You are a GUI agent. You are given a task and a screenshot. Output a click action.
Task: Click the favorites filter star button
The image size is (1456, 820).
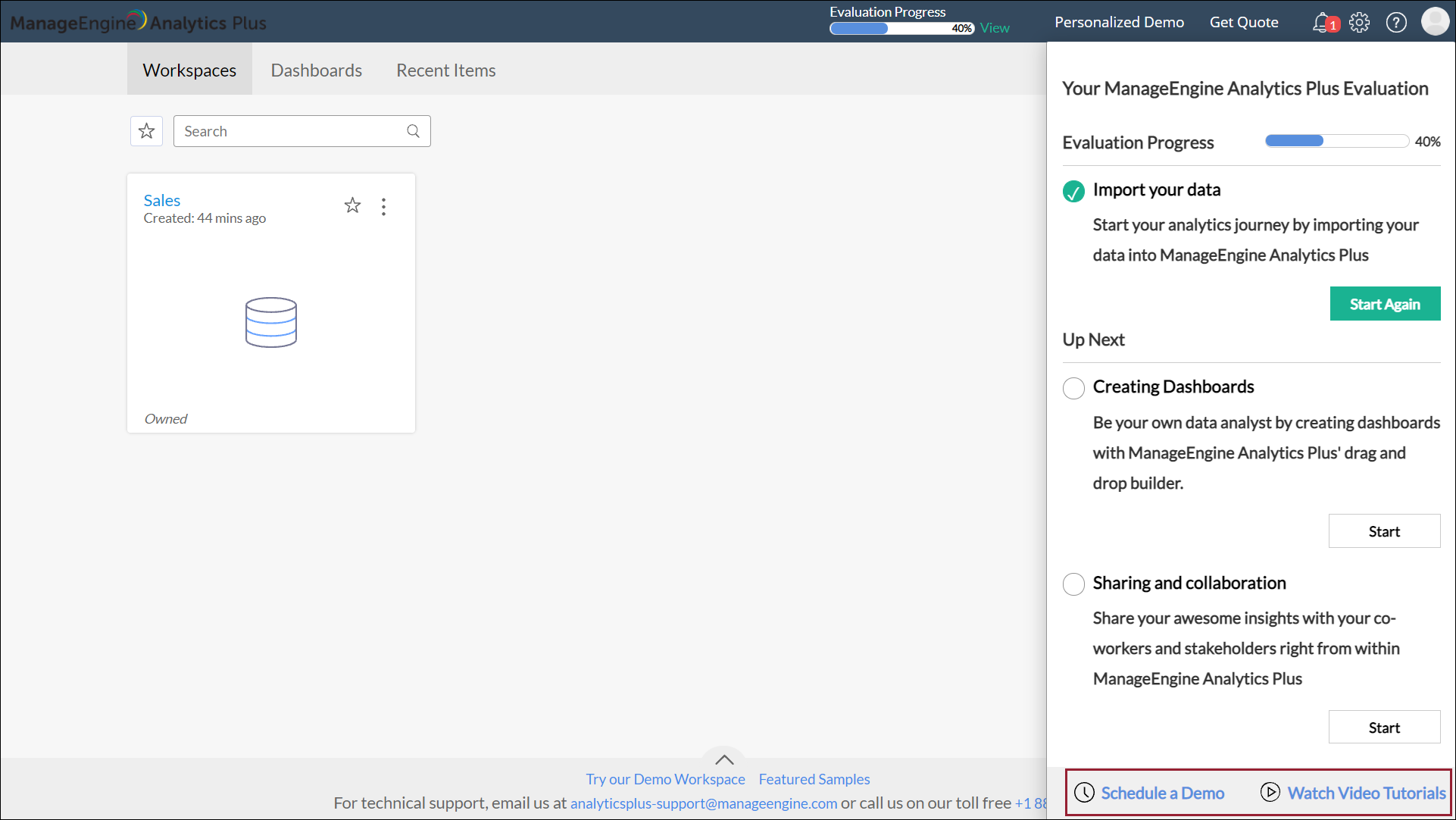[x=147, y=131]
